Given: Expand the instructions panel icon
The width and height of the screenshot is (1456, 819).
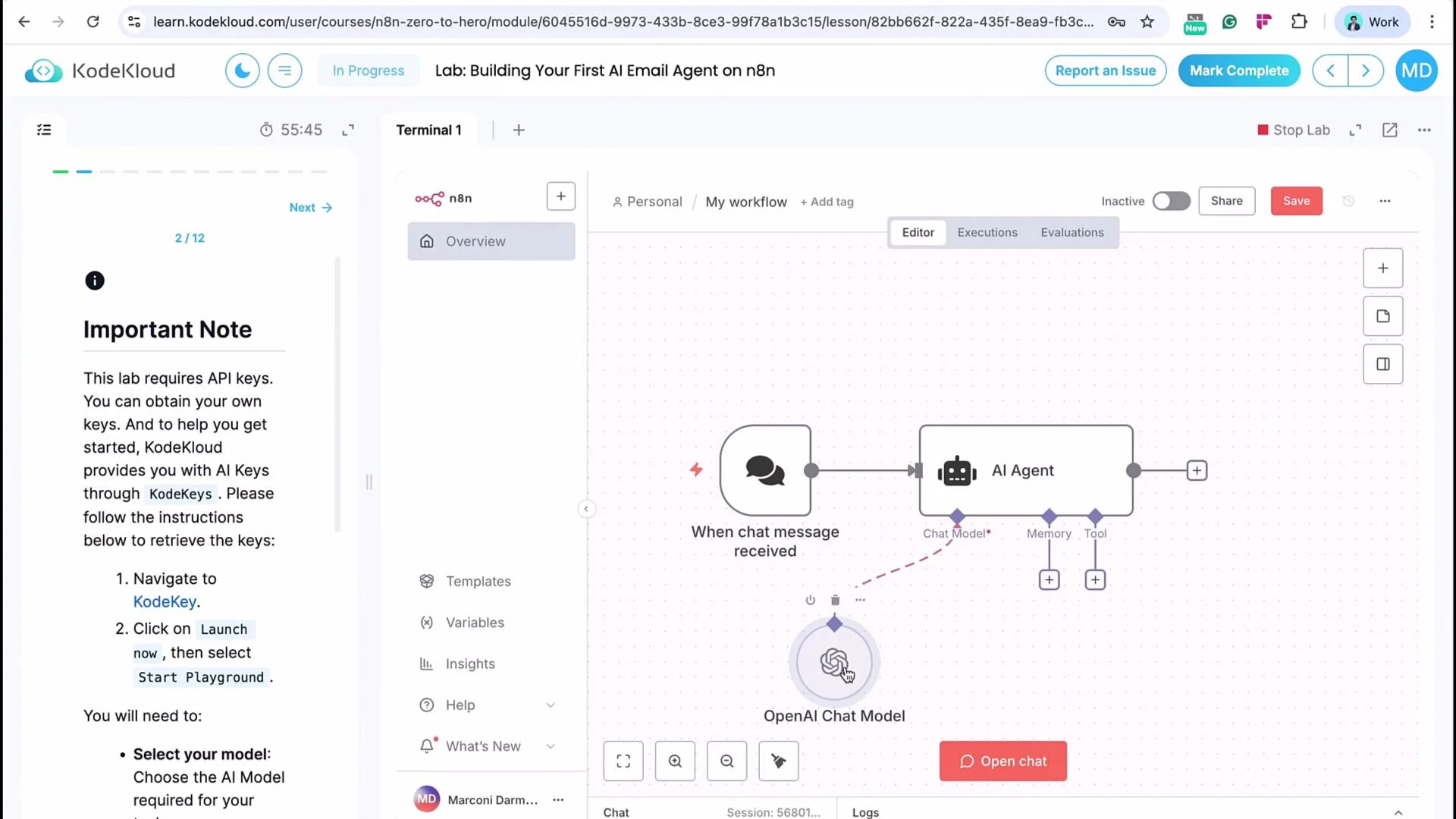Looking at the screenshot, I should pyautogui.click(x=348, y=130).
